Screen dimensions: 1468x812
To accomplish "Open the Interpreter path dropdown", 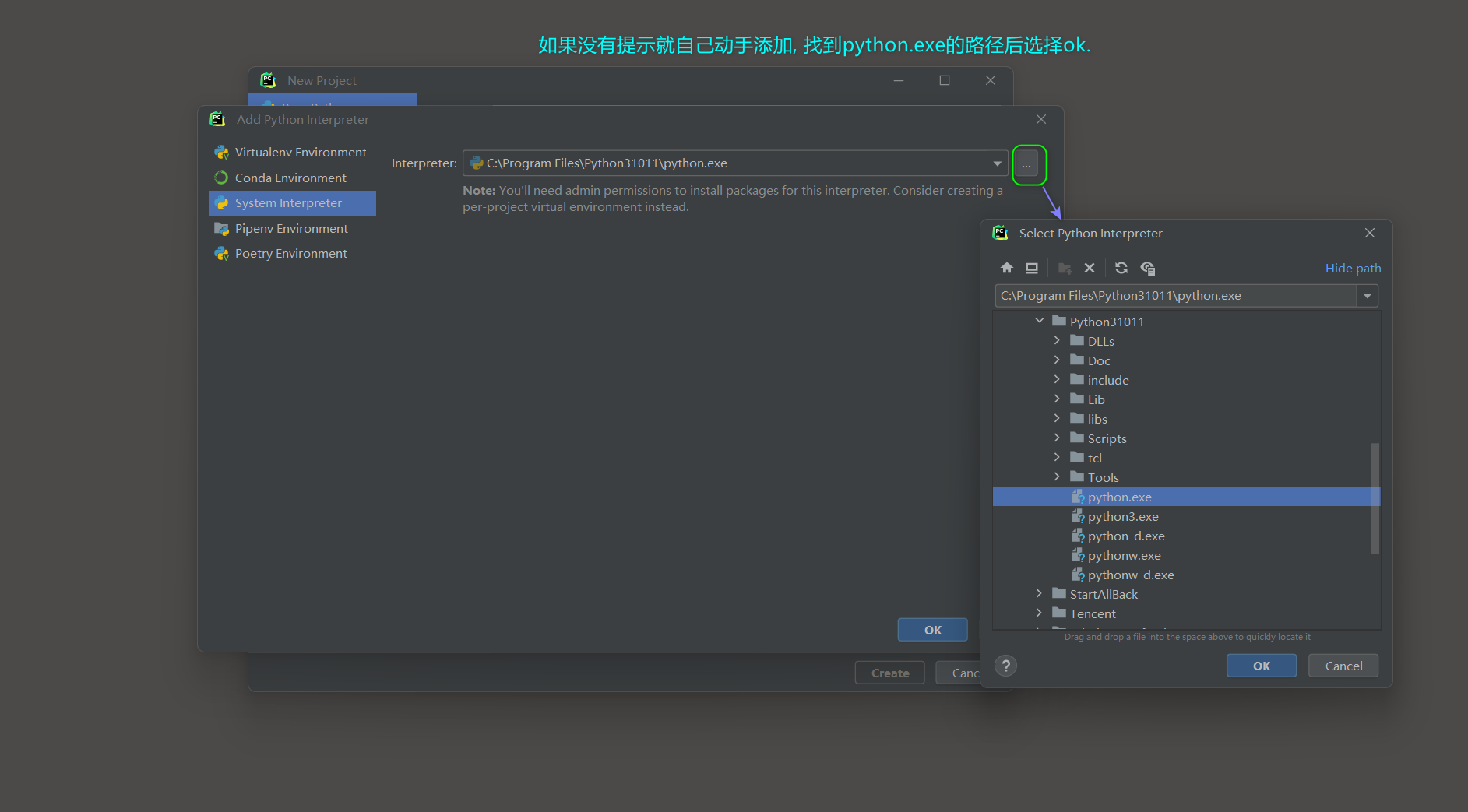I will coord(997,163).
